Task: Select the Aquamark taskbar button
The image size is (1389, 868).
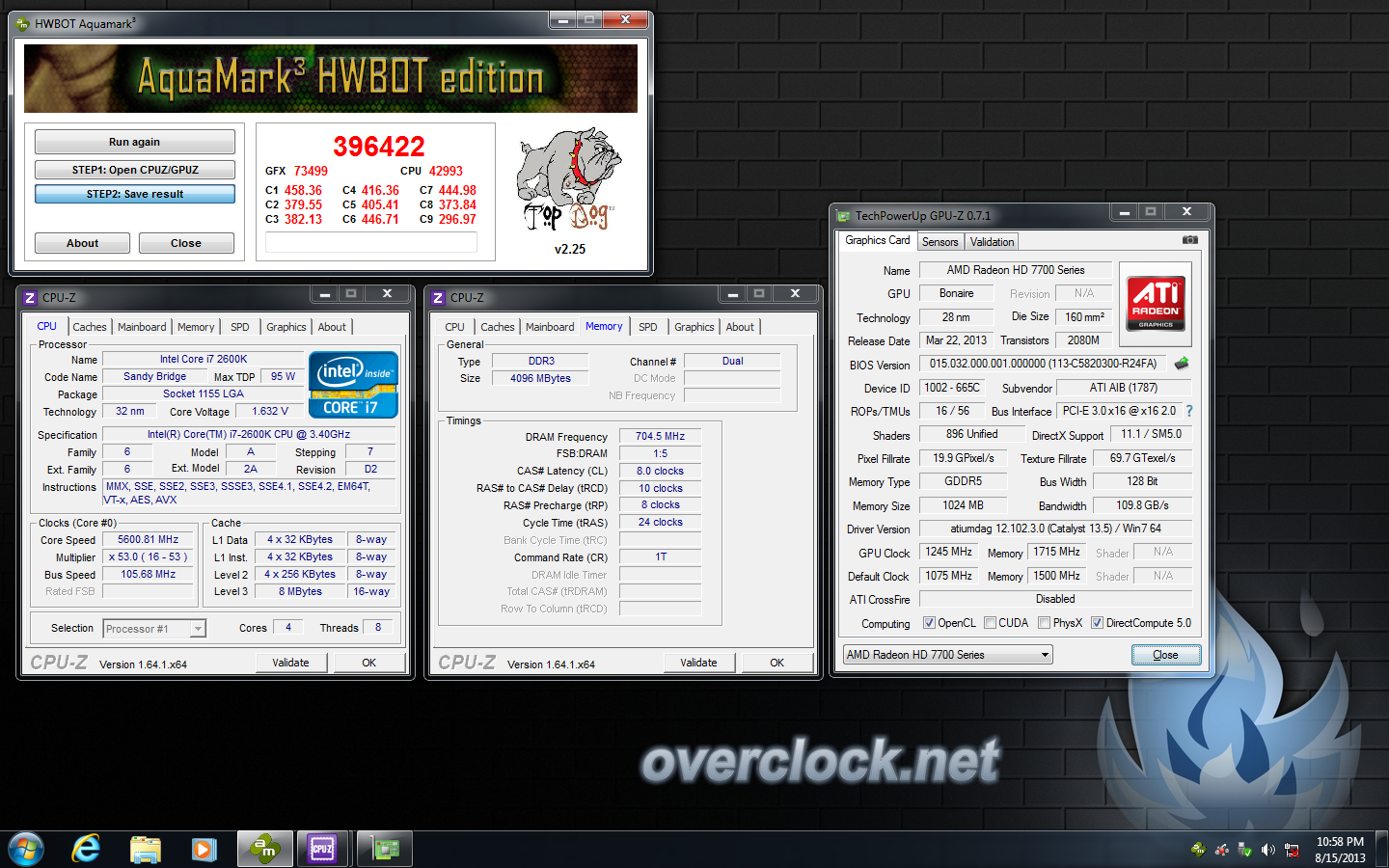Action: point(265,850)
